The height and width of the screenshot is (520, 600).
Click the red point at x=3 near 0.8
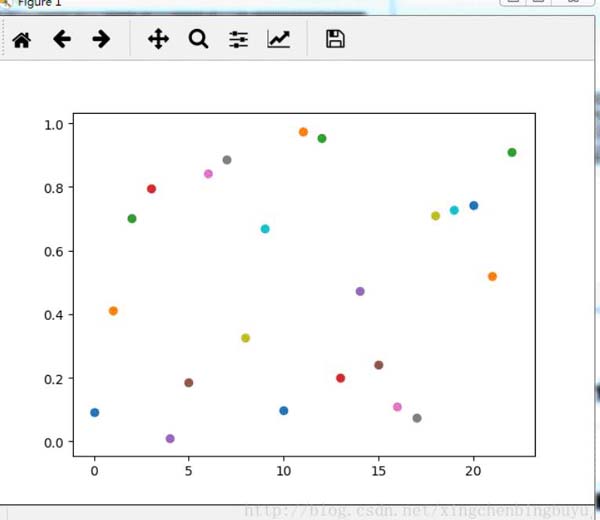151,189
